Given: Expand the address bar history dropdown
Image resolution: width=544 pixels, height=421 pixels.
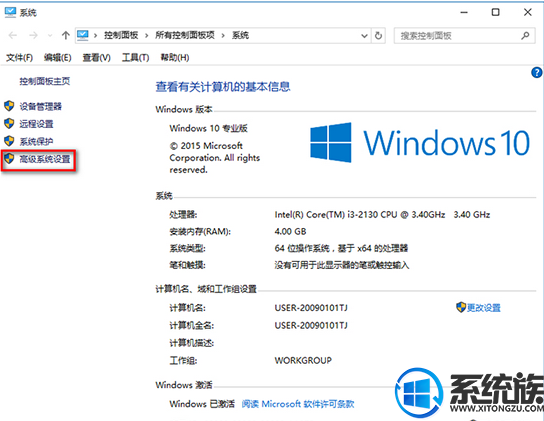Looking at the screenshot, I should 364,36.
